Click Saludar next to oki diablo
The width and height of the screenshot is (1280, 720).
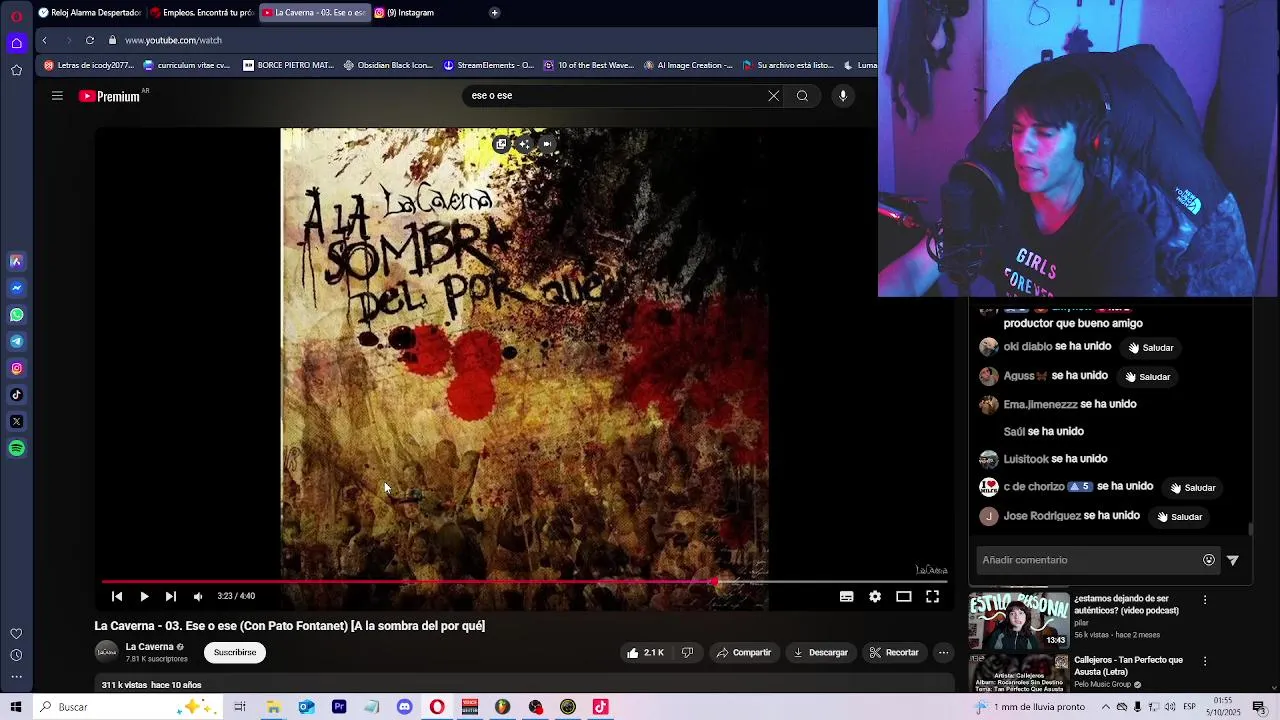(x=1150, y=348)
